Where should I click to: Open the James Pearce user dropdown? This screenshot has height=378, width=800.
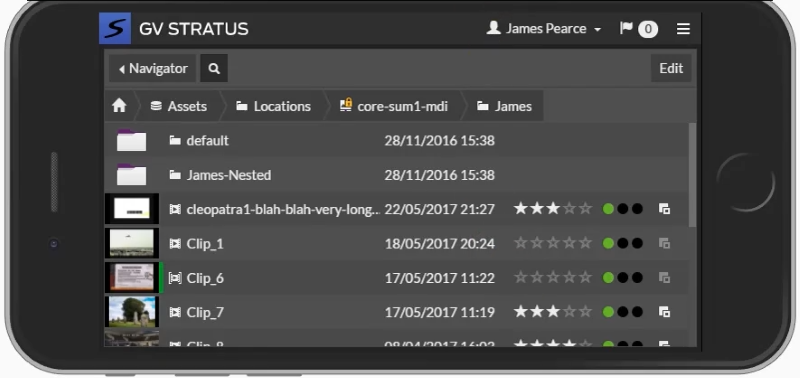(x=544, y=29)
